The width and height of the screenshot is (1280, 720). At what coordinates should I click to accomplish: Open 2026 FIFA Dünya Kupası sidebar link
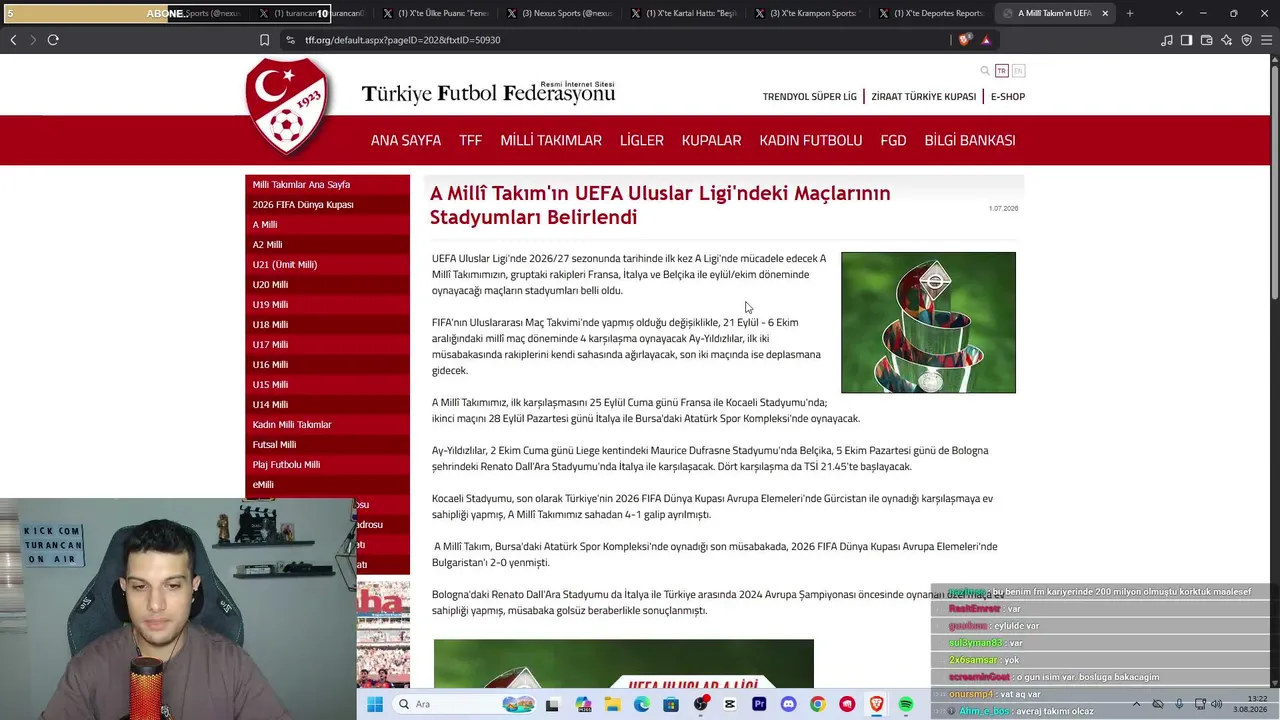click(327, 205)
